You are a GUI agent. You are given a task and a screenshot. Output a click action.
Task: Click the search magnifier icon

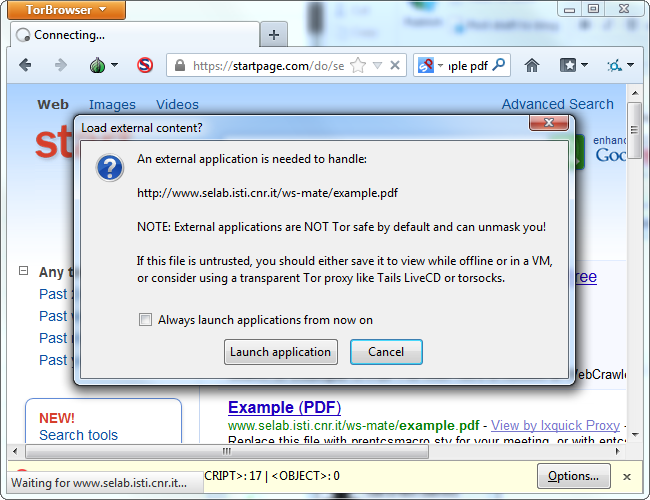coord(499,65)
